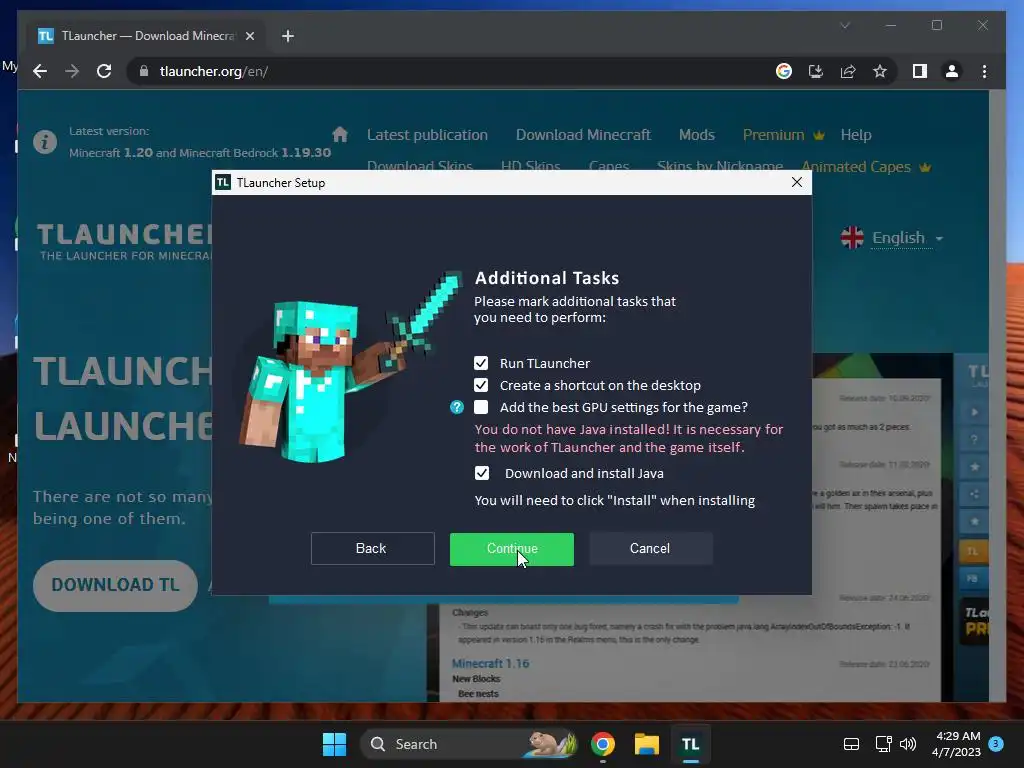The height and width of the screenshot is (768, 1024).
Task: Click the Back button in setup
Action: 372,549
